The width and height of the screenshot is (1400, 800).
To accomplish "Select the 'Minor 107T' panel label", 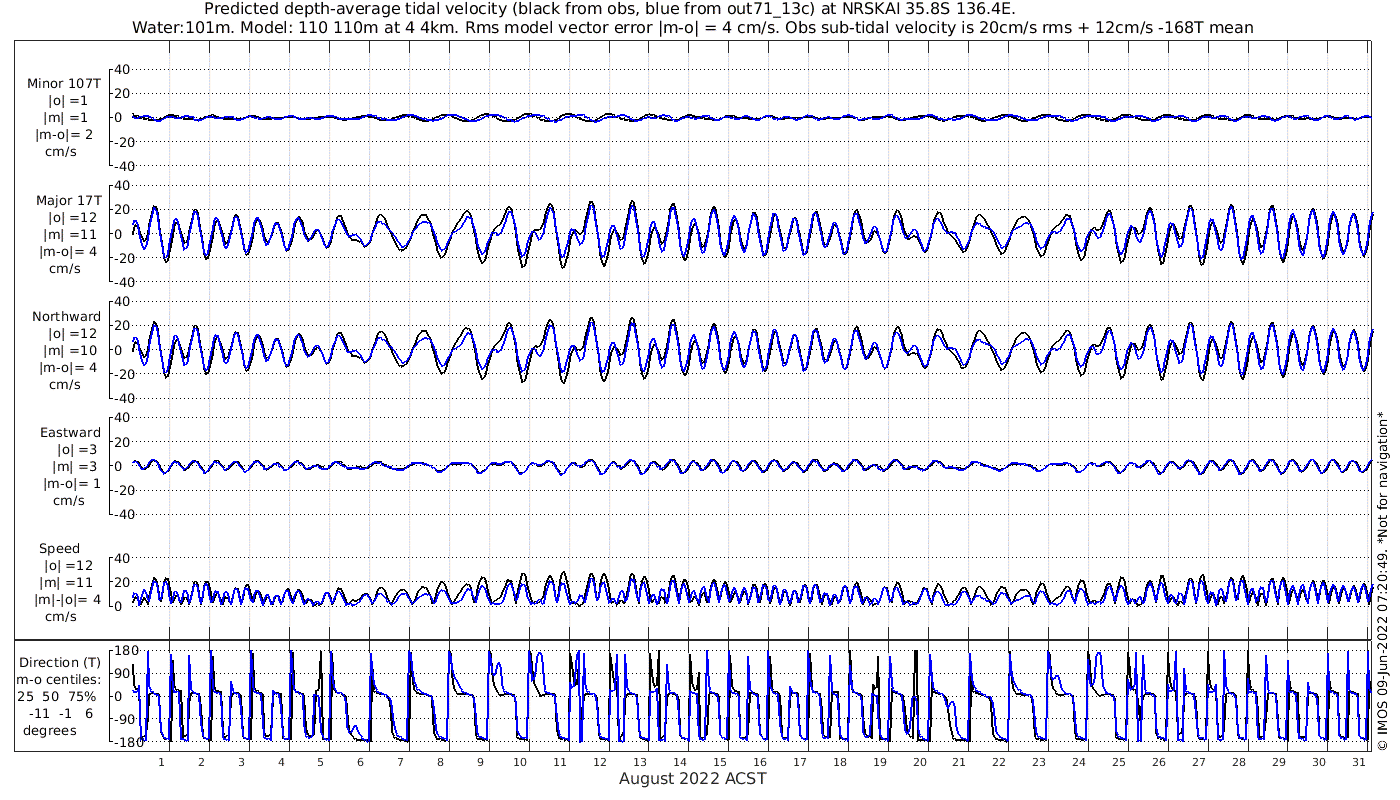I will (64, 84).
